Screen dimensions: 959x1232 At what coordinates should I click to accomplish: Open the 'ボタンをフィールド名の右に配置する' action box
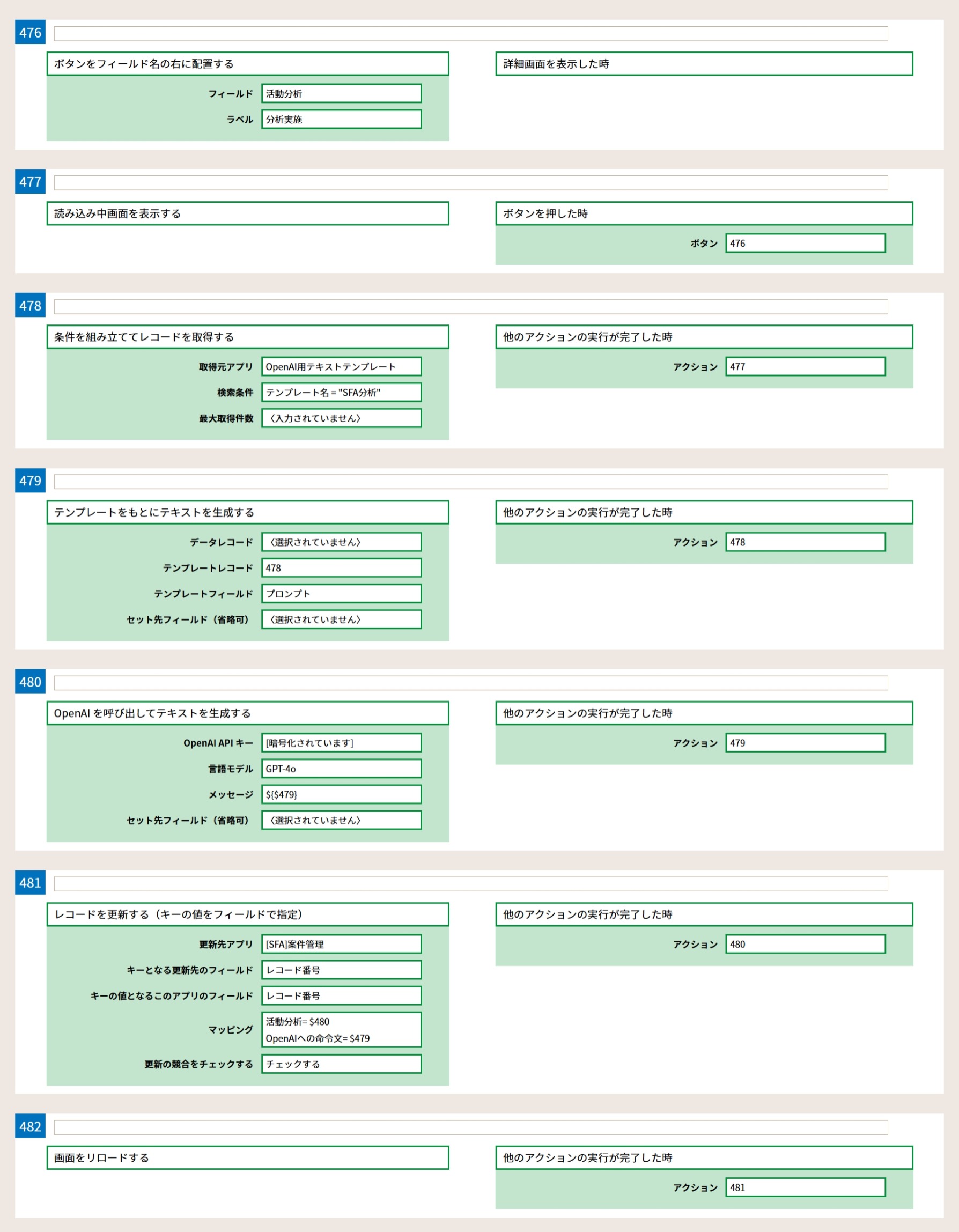[x=248, y=64]
